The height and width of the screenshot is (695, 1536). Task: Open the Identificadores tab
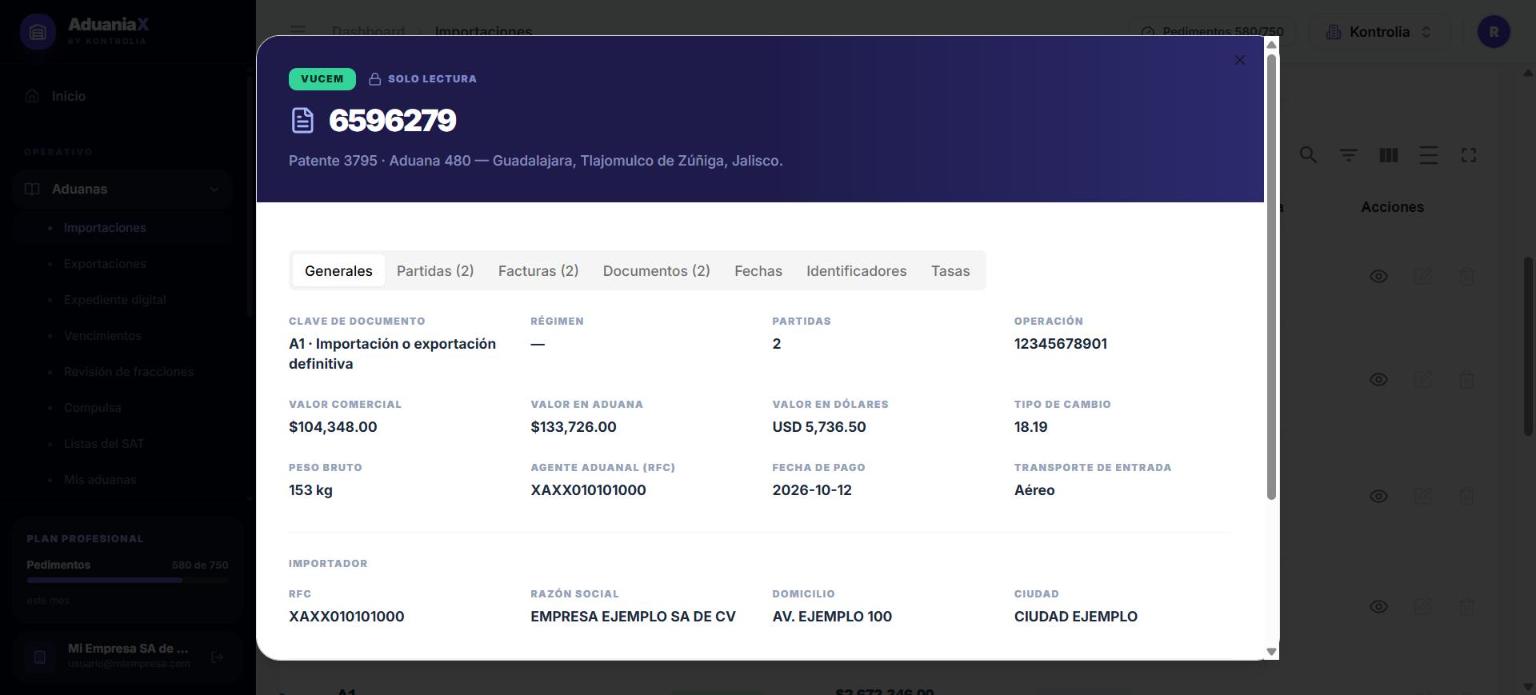coord(856,271)
